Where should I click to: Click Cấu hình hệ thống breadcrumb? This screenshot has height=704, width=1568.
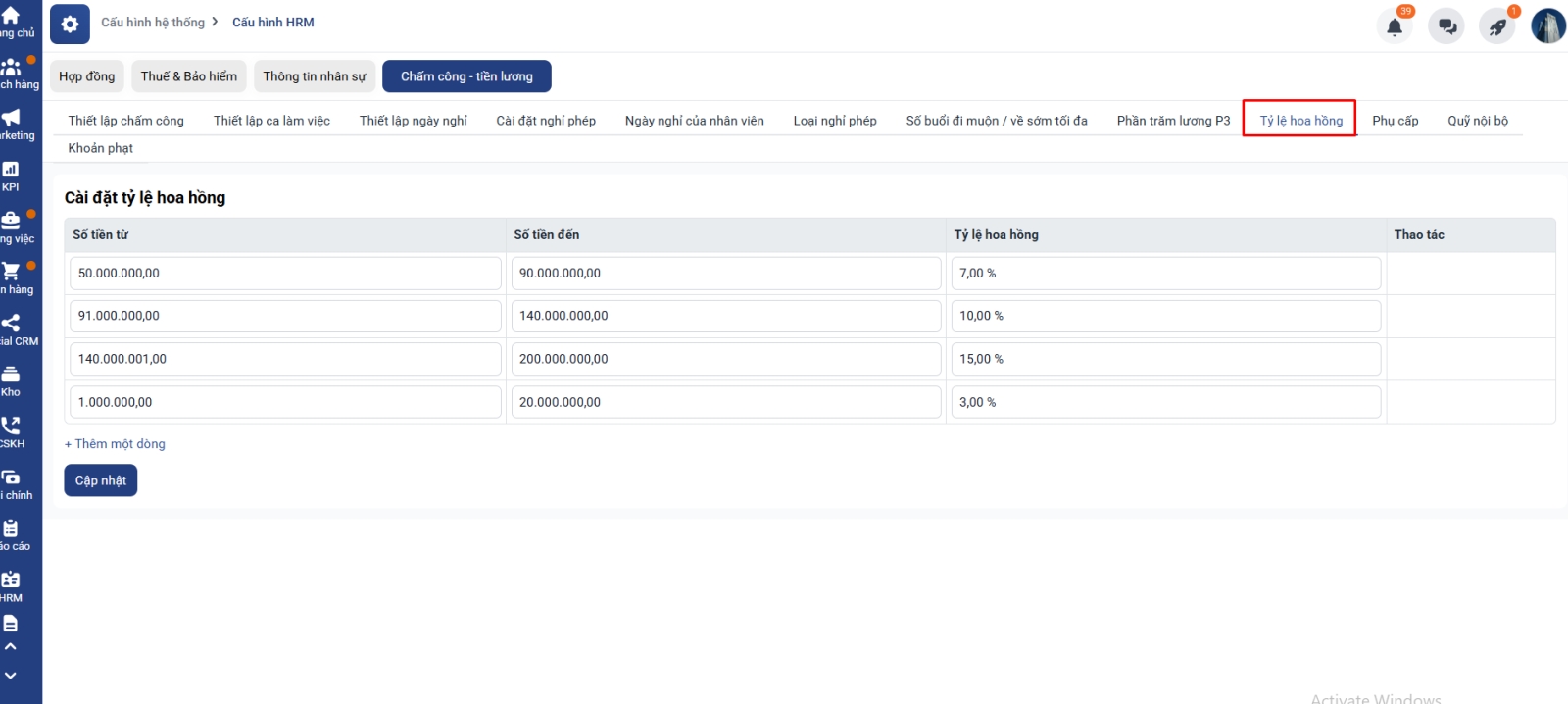[x=153, y=23]
